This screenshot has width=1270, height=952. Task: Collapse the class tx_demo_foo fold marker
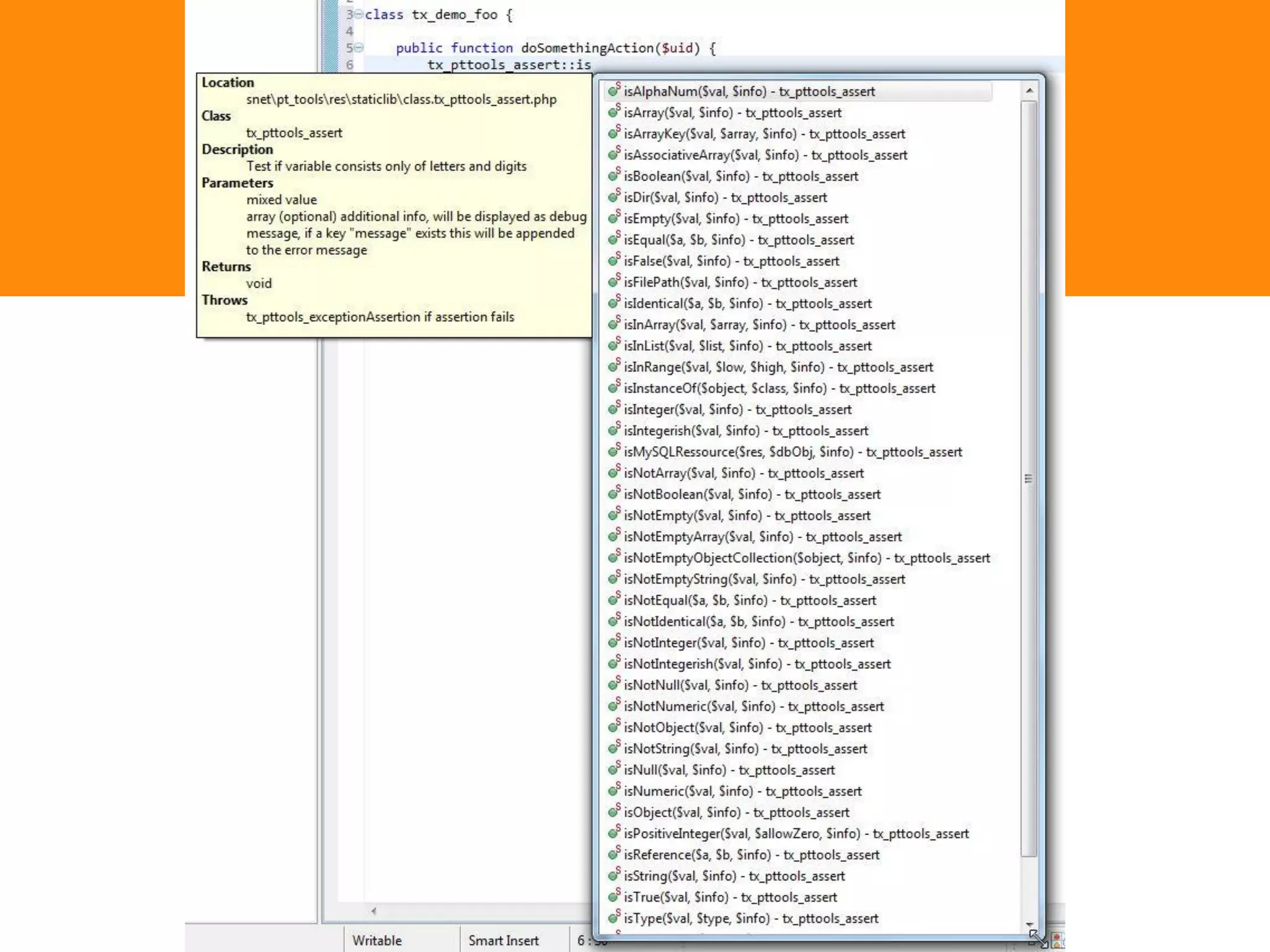tap(358, 14)
